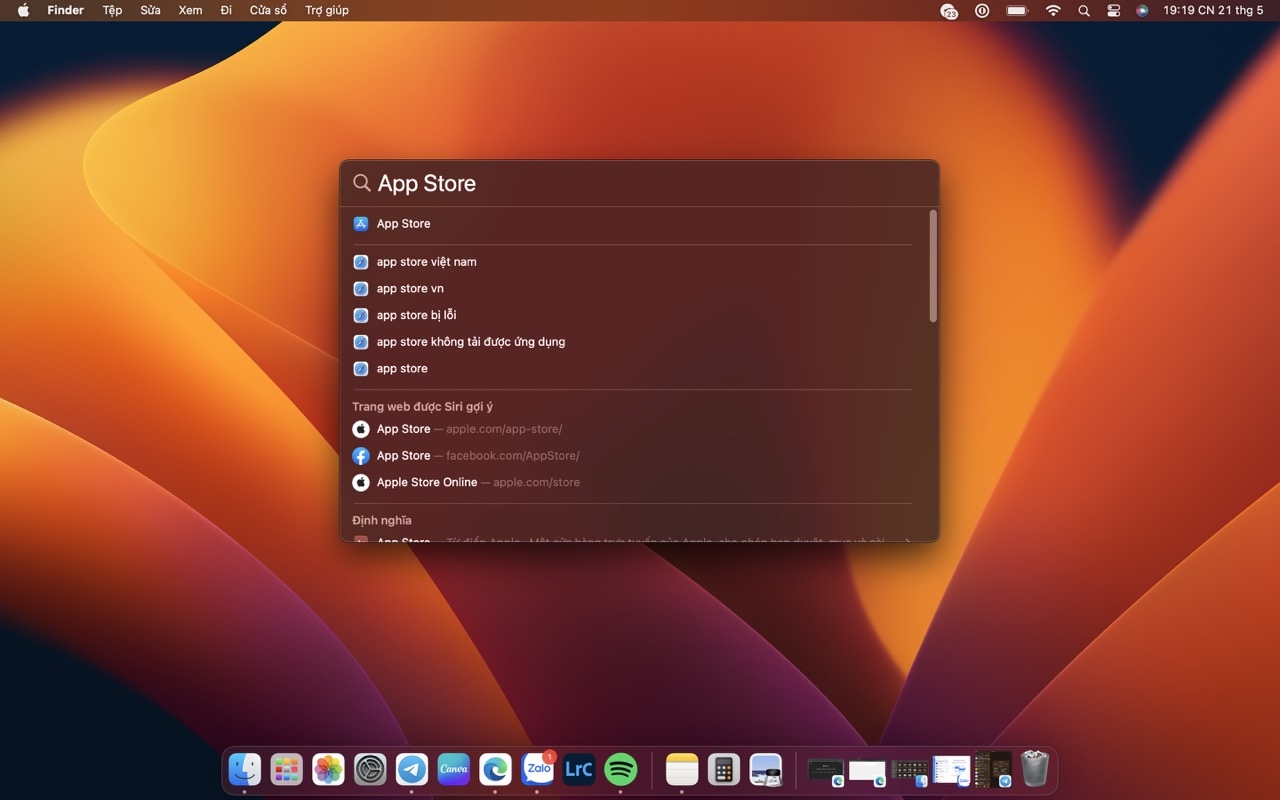Open App Store top hit result
The width and height of the screenshot is (1280, 800).
tap(404, 224)
